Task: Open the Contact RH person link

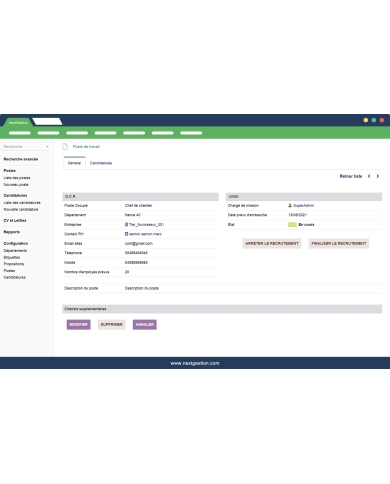Action: [145, 234]
